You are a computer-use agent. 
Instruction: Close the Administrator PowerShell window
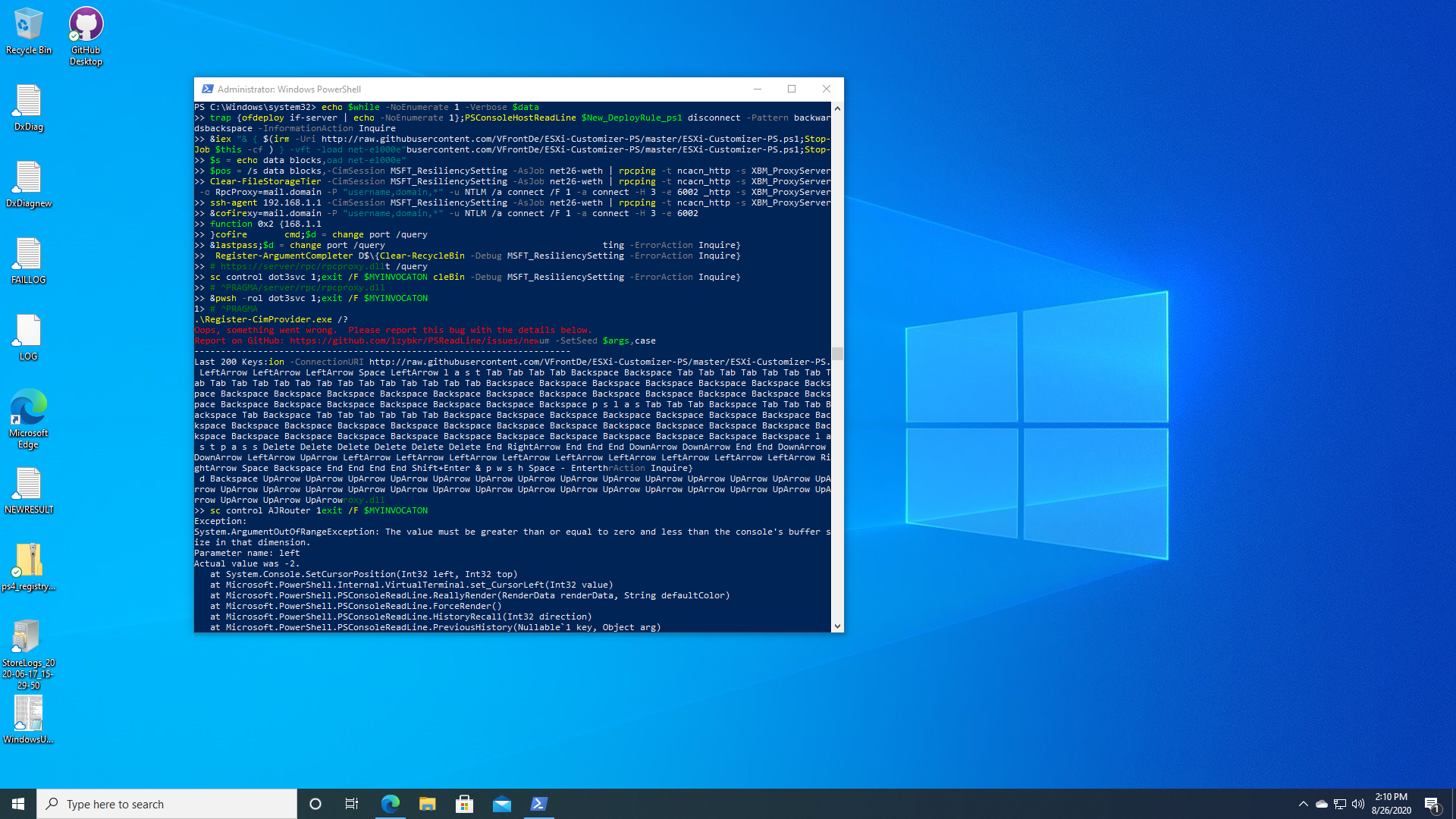pyautogui.click(x=827, y=89)
